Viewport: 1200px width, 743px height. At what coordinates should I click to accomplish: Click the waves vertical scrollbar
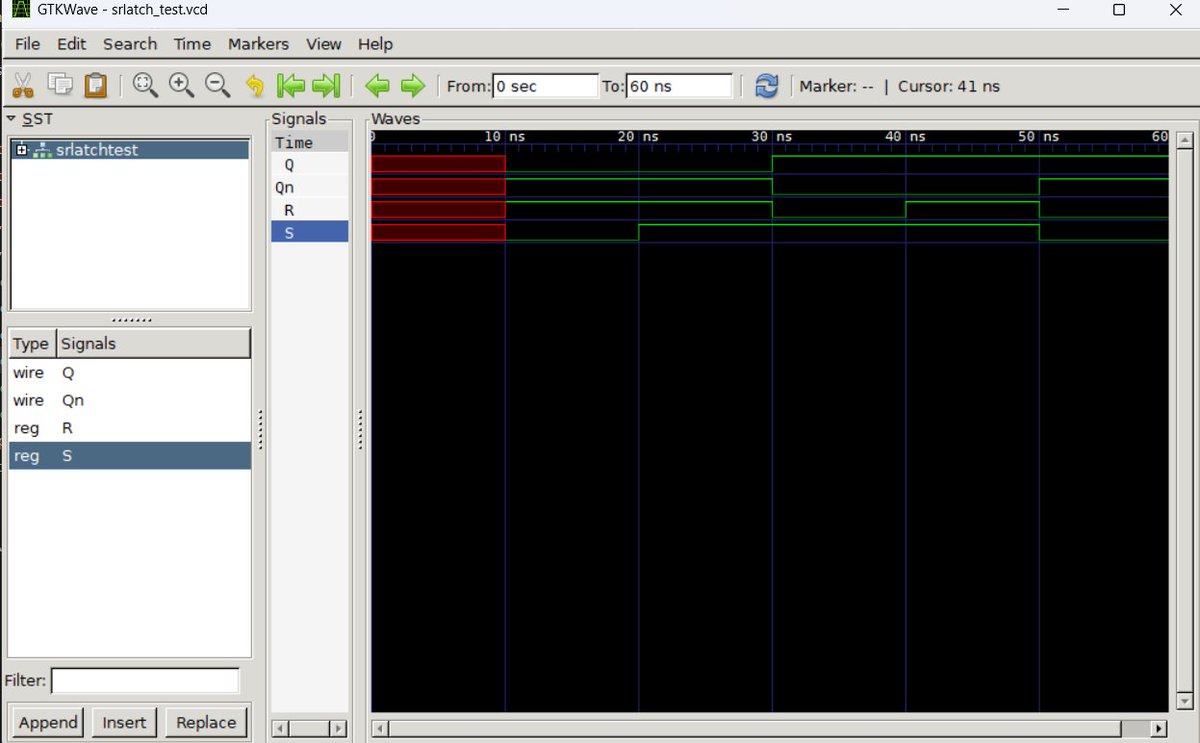point(1187,422)
